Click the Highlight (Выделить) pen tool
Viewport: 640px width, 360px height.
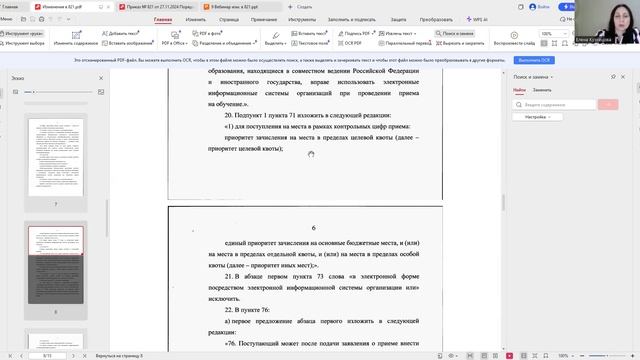(276, 38)
